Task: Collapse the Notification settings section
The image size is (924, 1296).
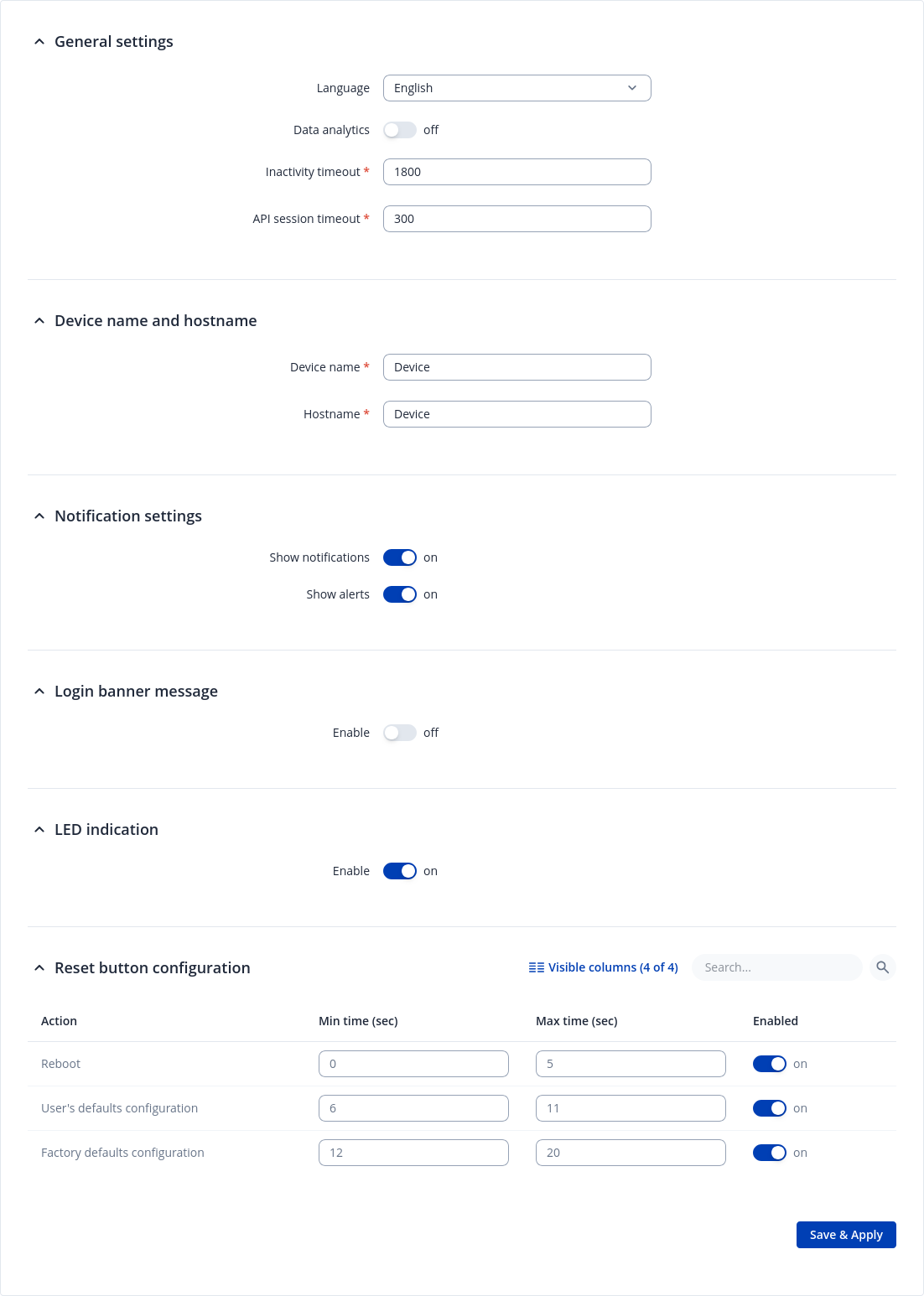Action: 39,516
